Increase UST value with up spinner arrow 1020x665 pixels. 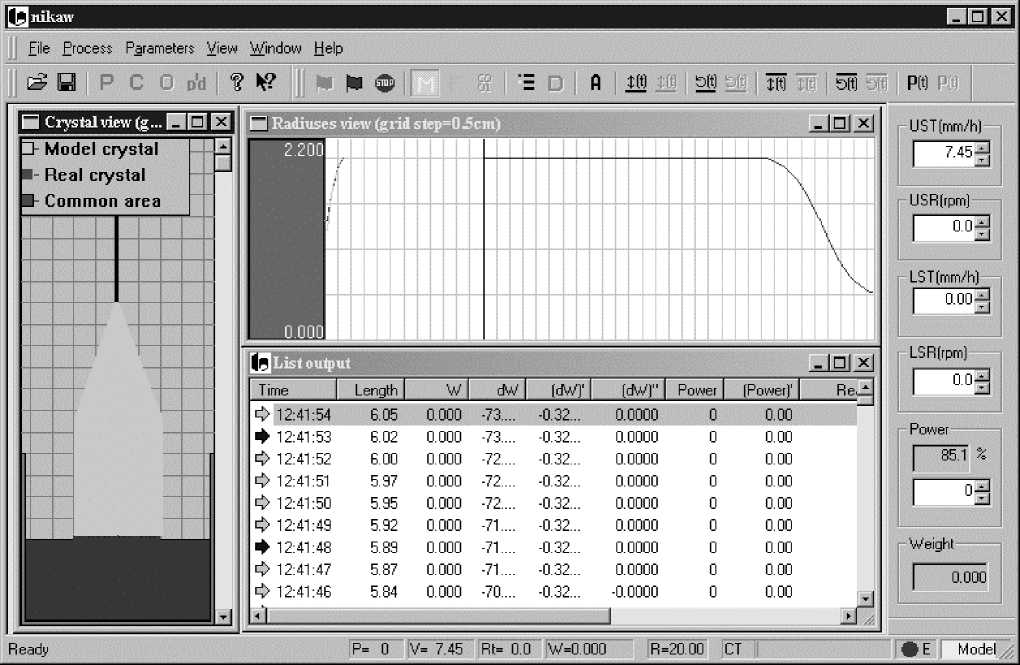click(x=982, y=148)
